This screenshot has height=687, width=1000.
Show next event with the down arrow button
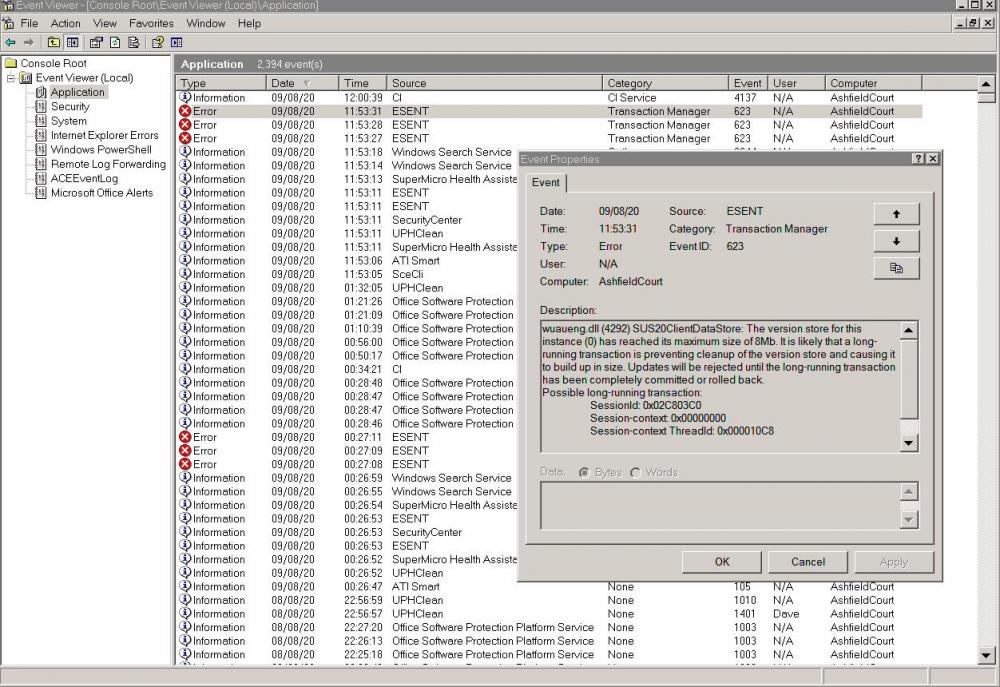[896, 241]
